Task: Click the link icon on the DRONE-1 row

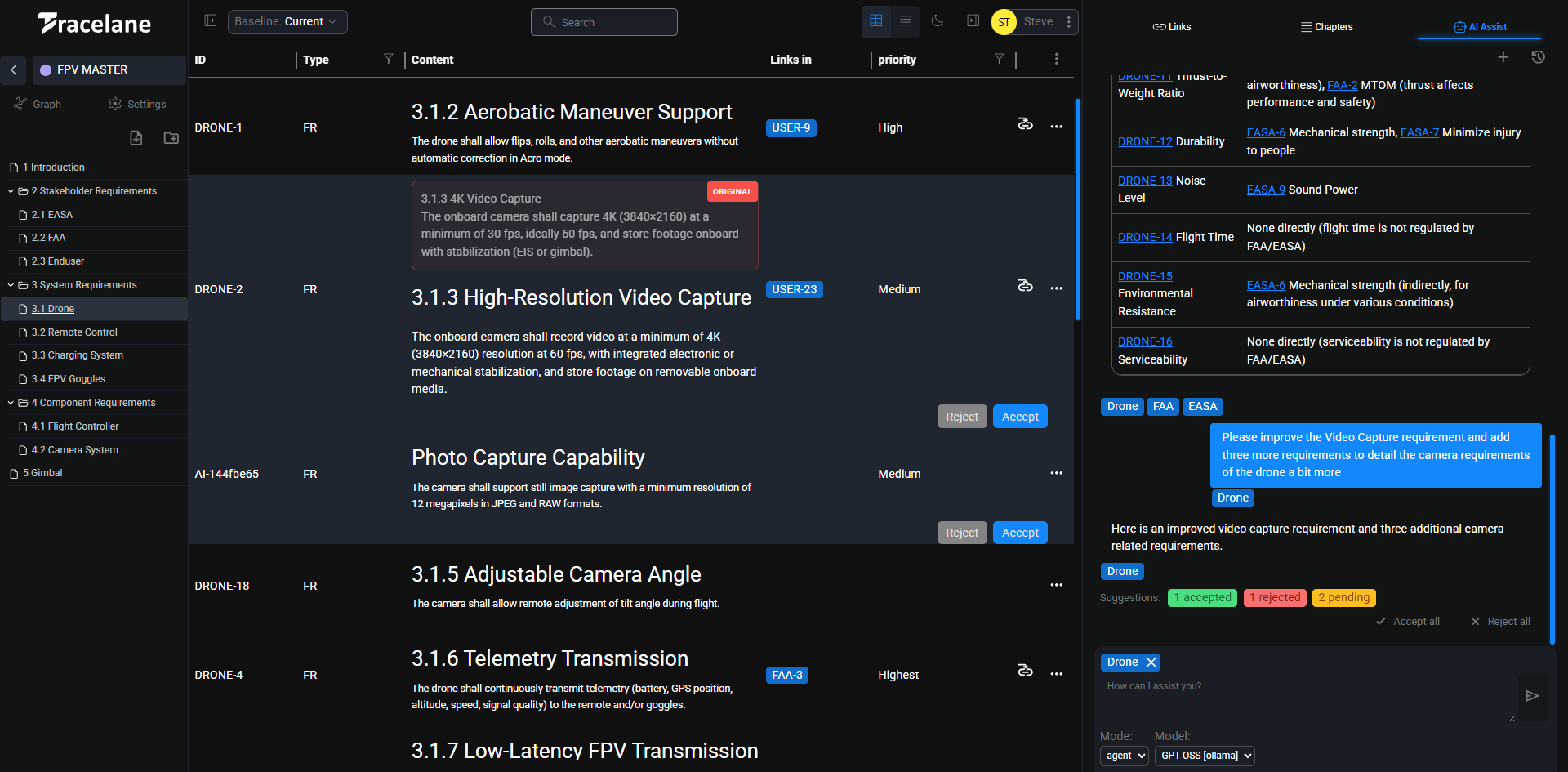Action: 1025,124
